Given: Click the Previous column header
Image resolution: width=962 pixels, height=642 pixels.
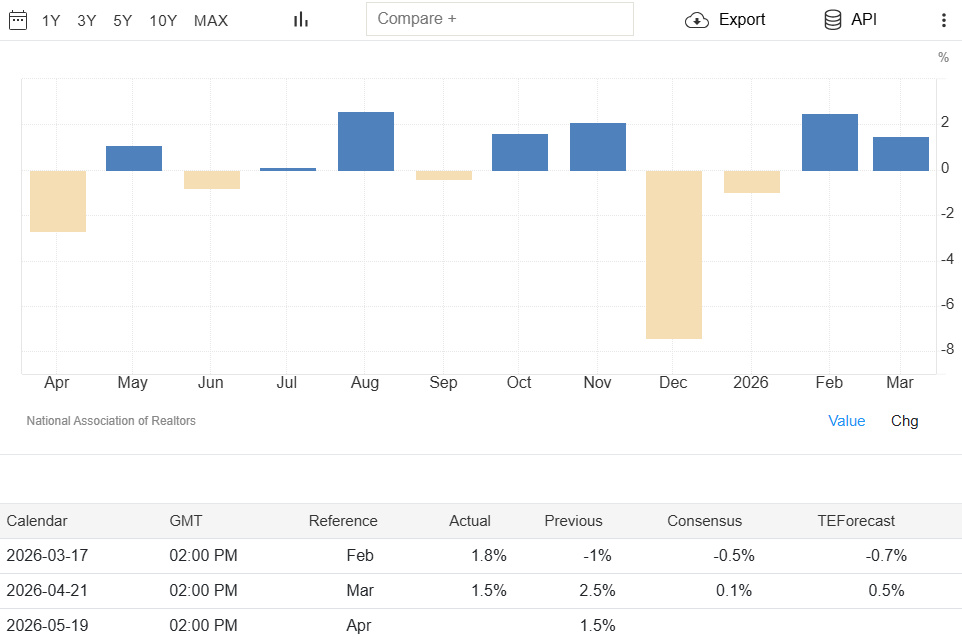Looking at the screenshot, I should click(574, 521).
